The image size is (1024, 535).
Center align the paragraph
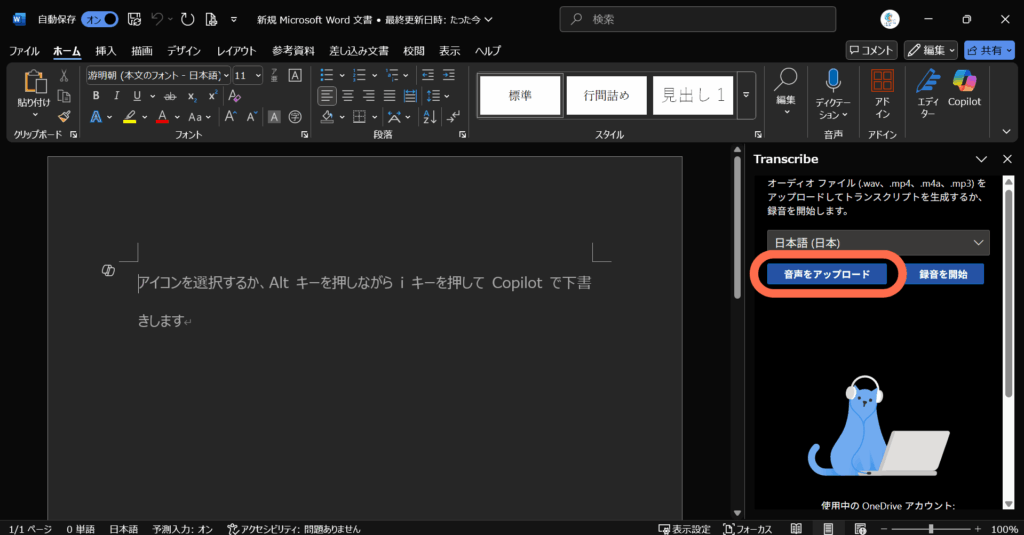pos(348,96)
